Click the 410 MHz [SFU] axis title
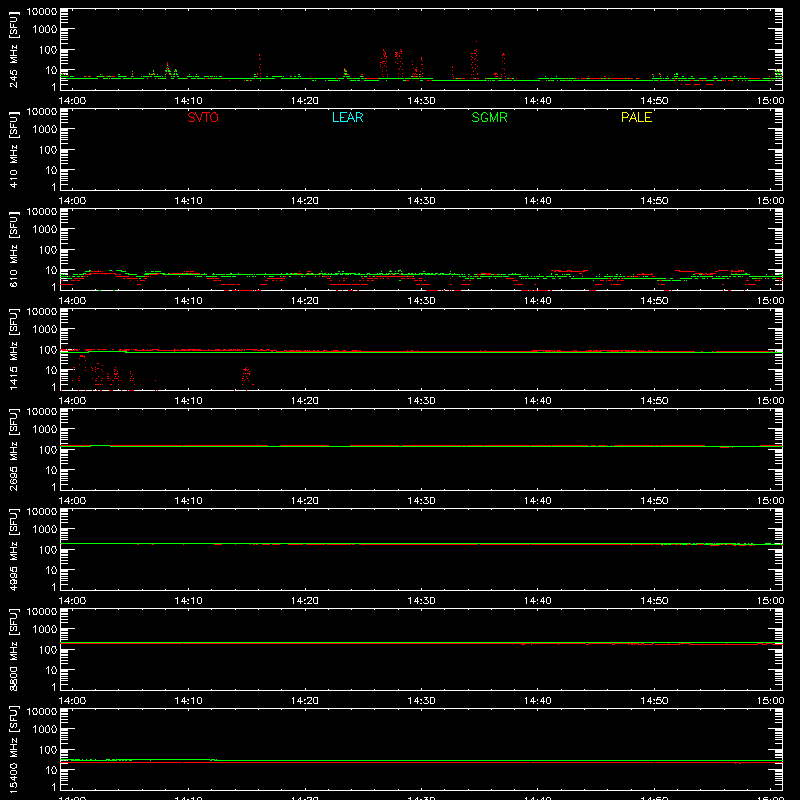This screenshot has width=800, height=800. coord(14,149)
